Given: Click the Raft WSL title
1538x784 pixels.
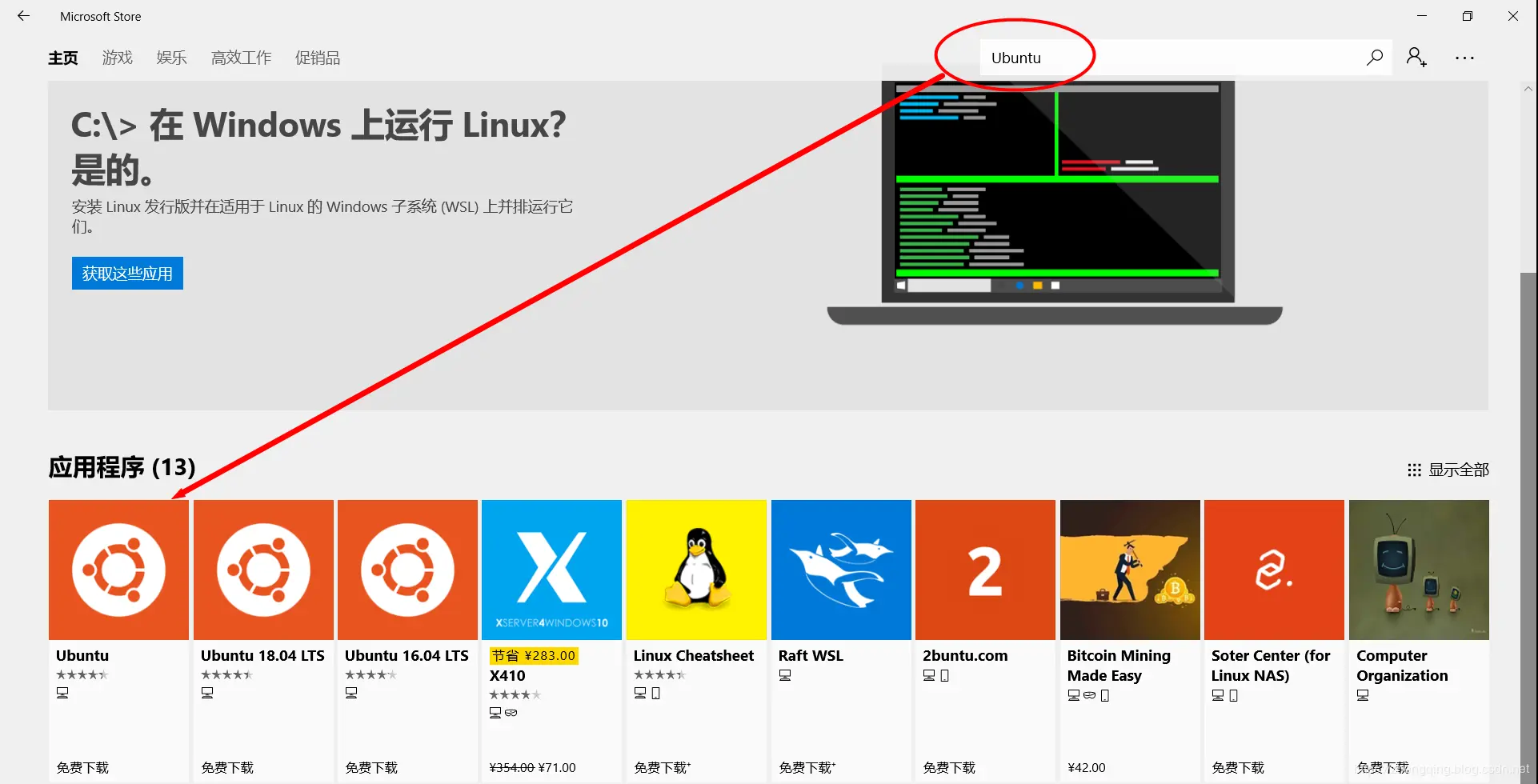Looking at the screenshot, I should [x=811, y=655].
